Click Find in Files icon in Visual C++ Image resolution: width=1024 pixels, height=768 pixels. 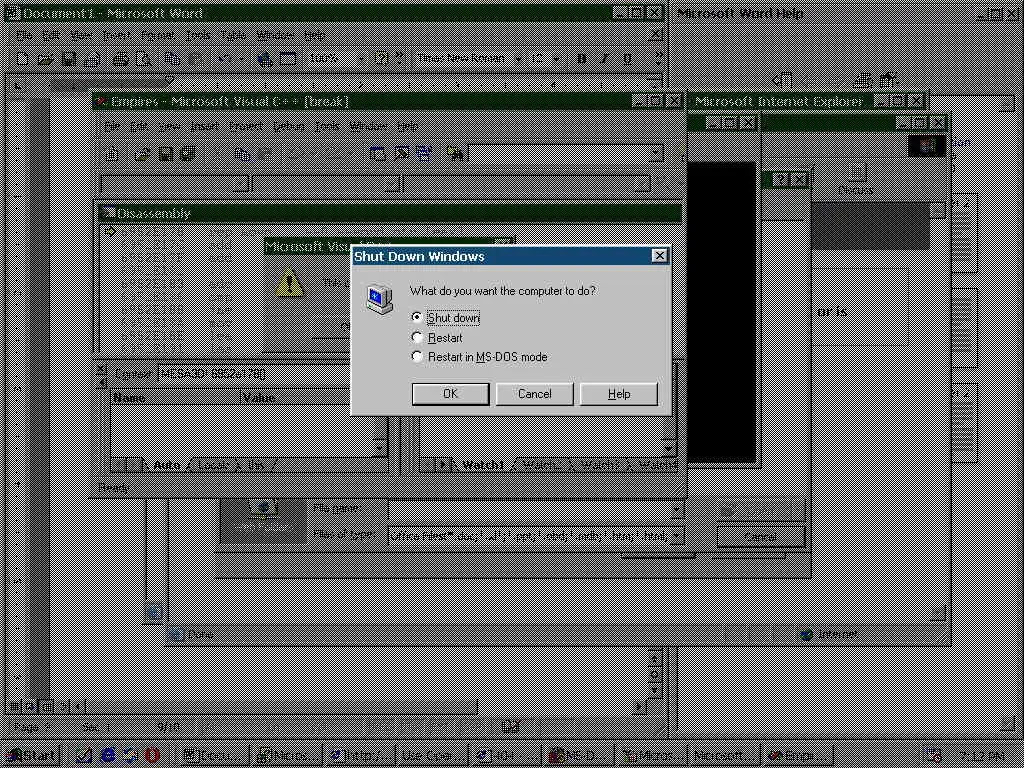[x=455, y=153]
